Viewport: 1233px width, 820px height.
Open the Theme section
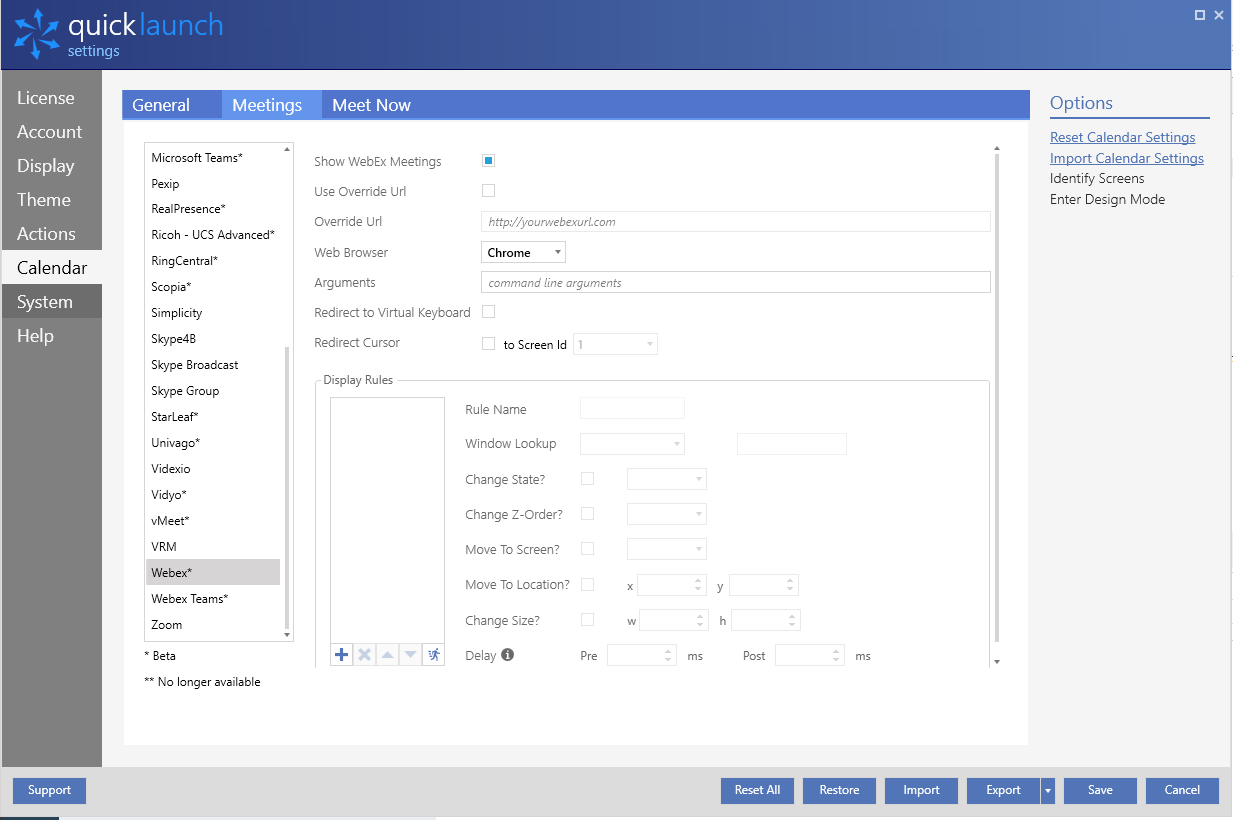pos(52,200)
